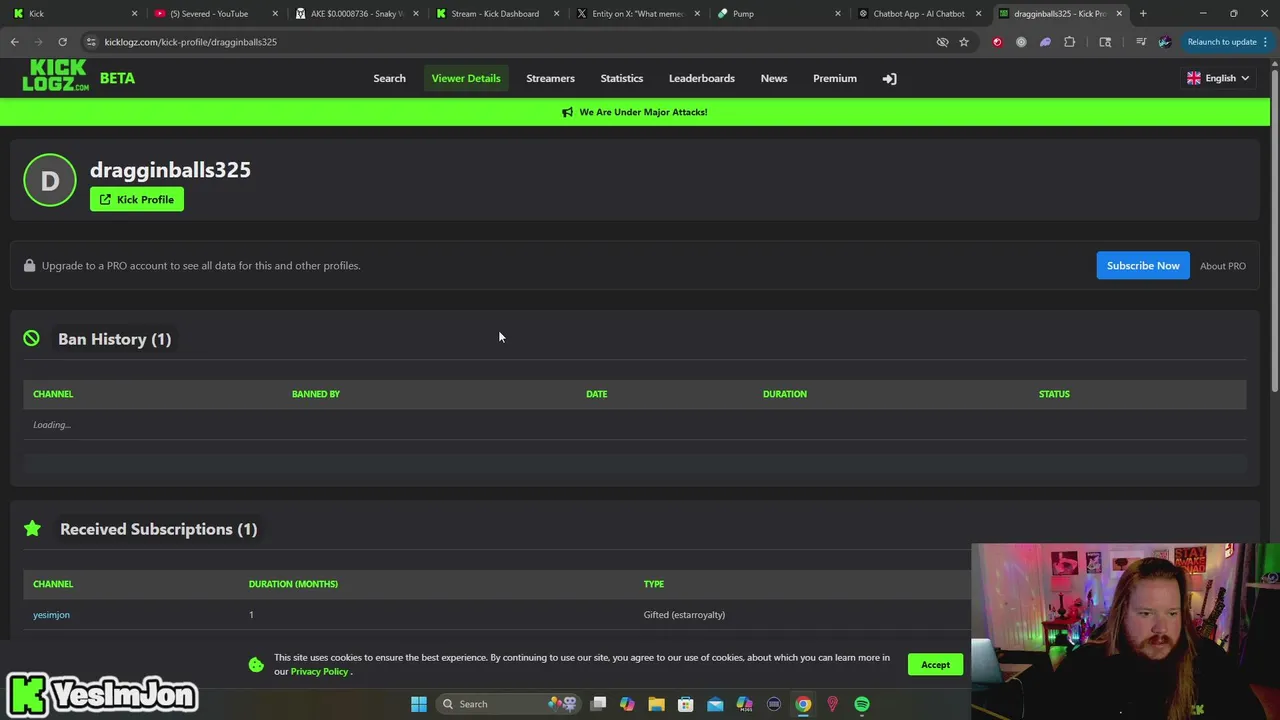1280x720 pixels.
Task: Click the TYPE column header in subscriptions
Action: pos(653,584)
